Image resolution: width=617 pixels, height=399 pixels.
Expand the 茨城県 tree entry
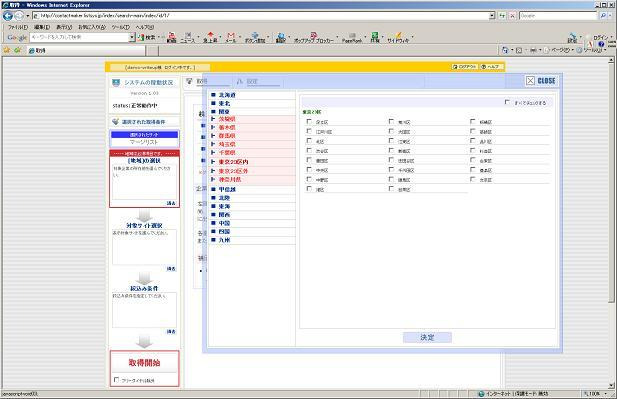click(x=227, y=119)
